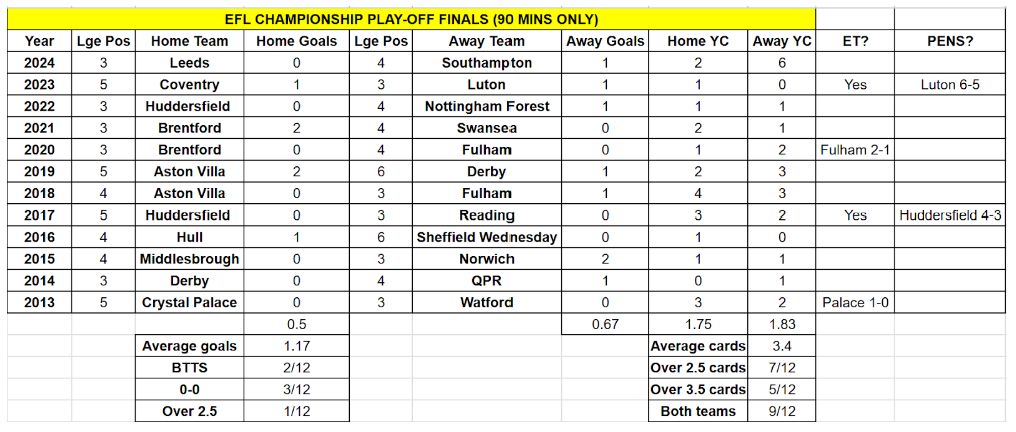Select the yellow EFL Championship title cell
This screenshot has width=1016, height=432.
411,19
